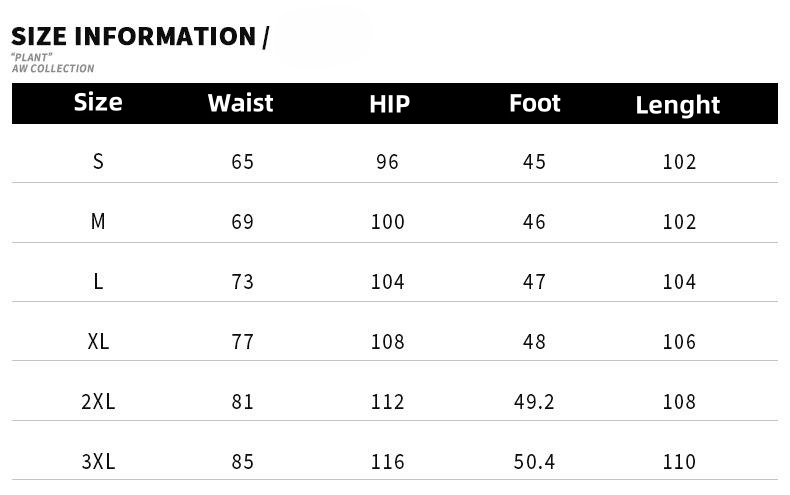Click foot value 49.2 in 2XL row

click(x=534, y=402)
